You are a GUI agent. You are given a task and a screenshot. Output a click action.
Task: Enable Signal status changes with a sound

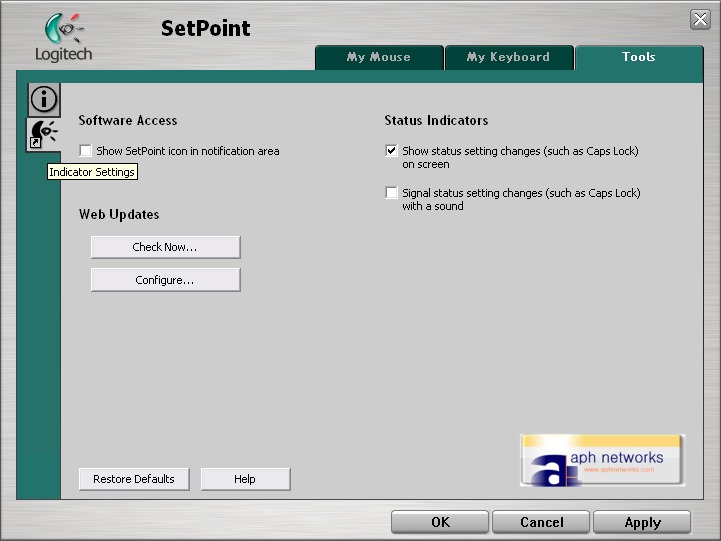[x=392, y=193]
